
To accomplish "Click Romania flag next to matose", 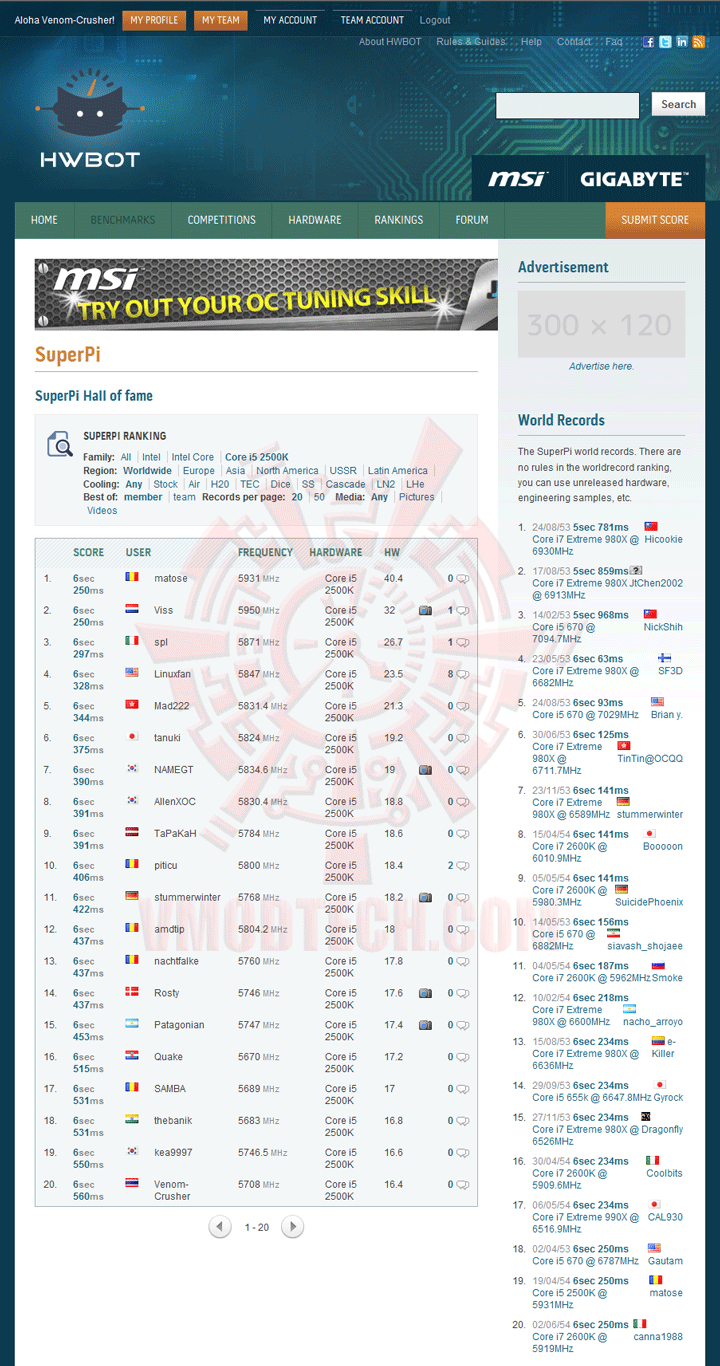I will (132, 577).
